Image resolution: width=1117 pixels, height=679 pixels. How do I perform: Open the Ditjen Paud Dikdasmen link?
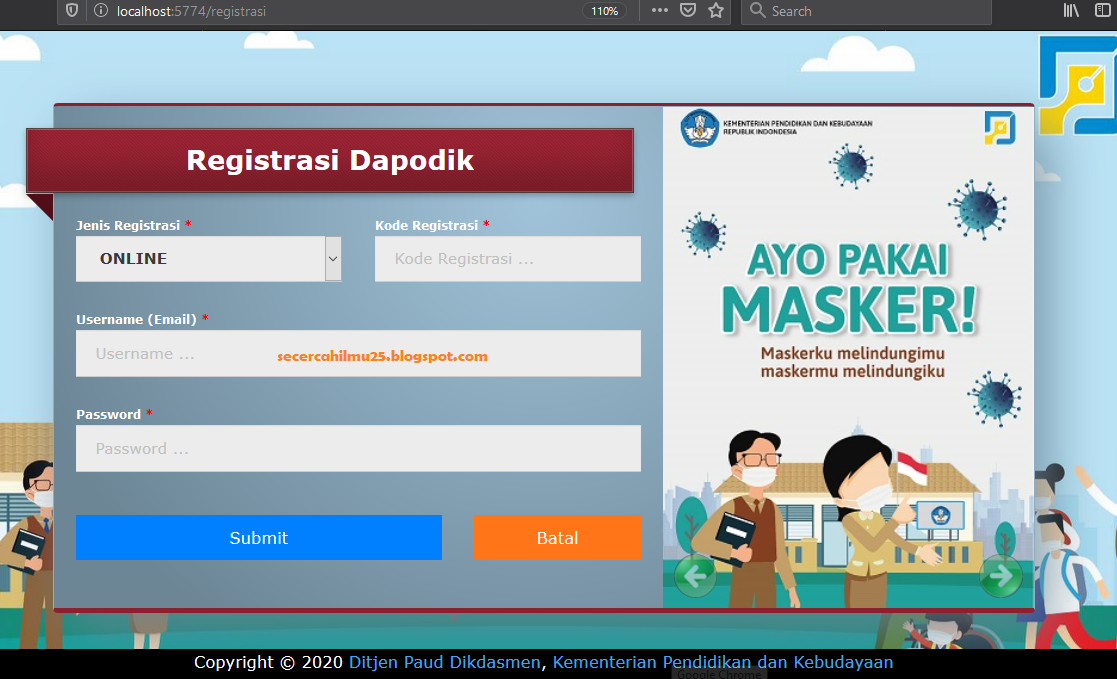pyautogui.click(x=445, y=662)
